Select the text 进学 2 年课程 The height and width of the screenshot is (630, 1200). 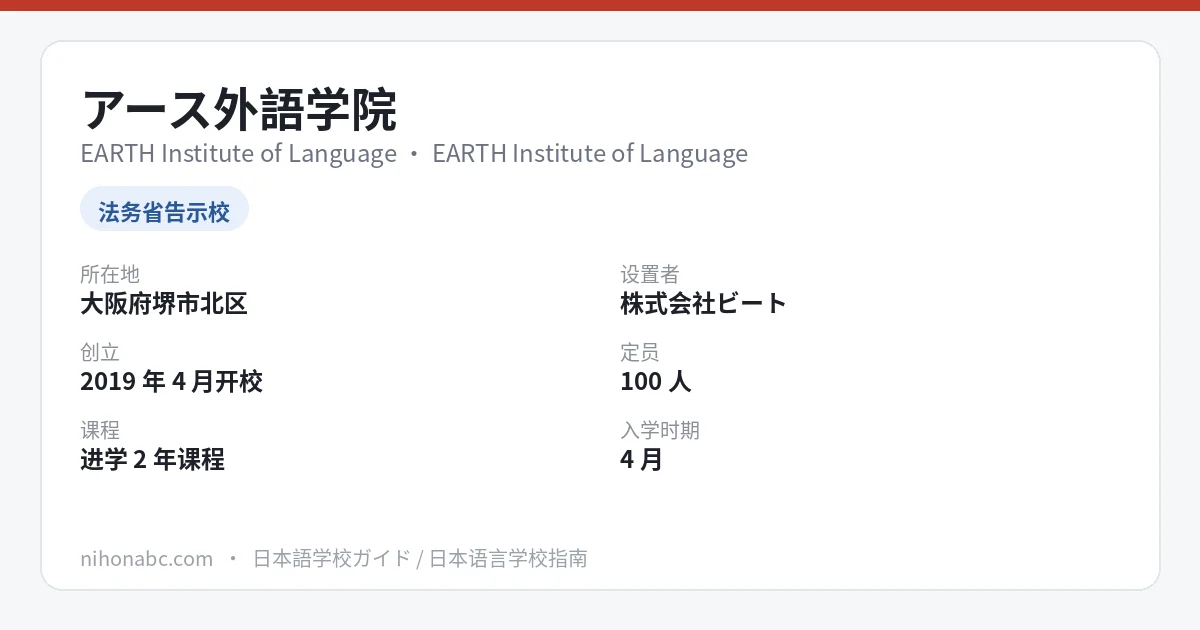(152, 460)
